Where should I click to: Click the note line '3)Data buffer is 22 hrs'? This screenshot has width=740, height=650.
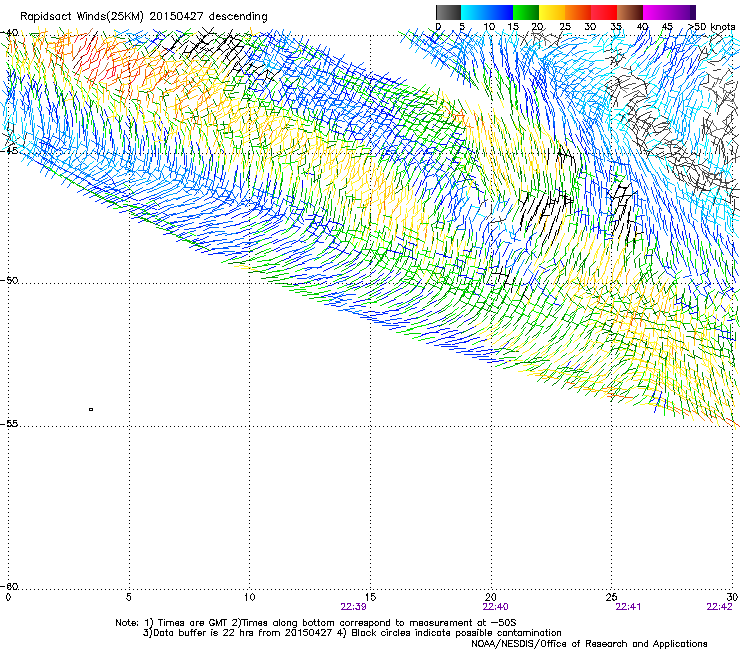tap(352, 633)
